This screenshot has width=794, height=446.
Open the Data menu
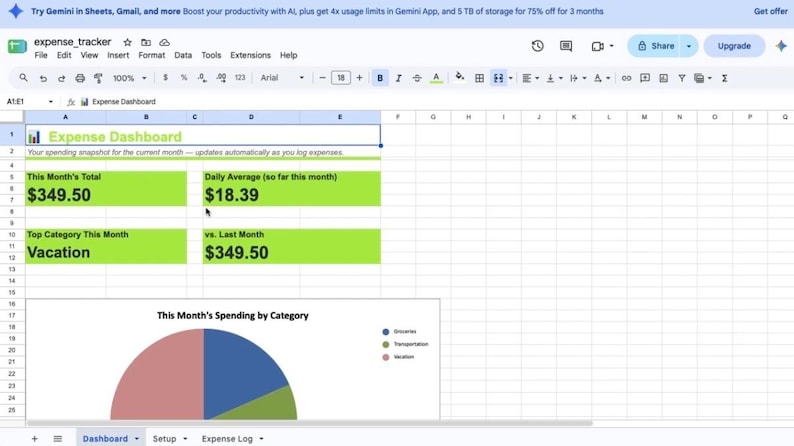click(x=183, y=55)
